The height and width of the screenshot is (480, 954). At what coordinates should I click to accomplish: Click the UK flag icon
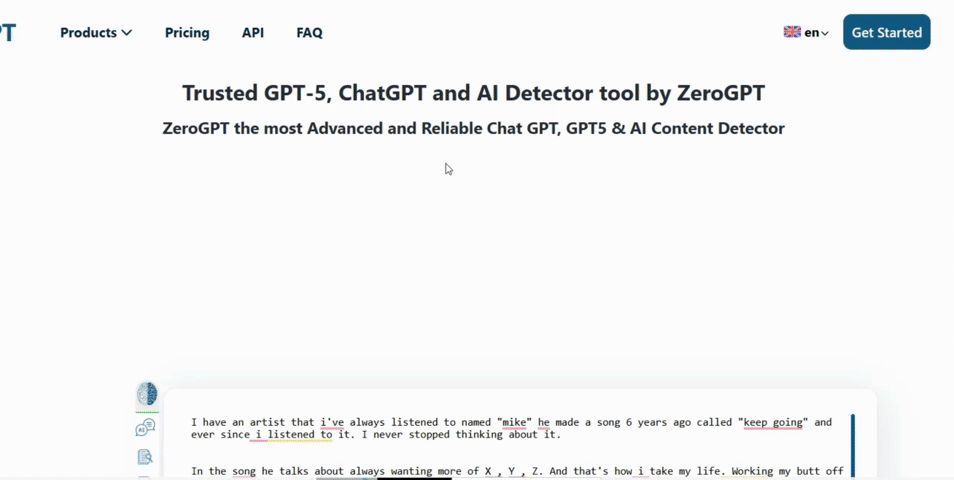pos(792,32)
